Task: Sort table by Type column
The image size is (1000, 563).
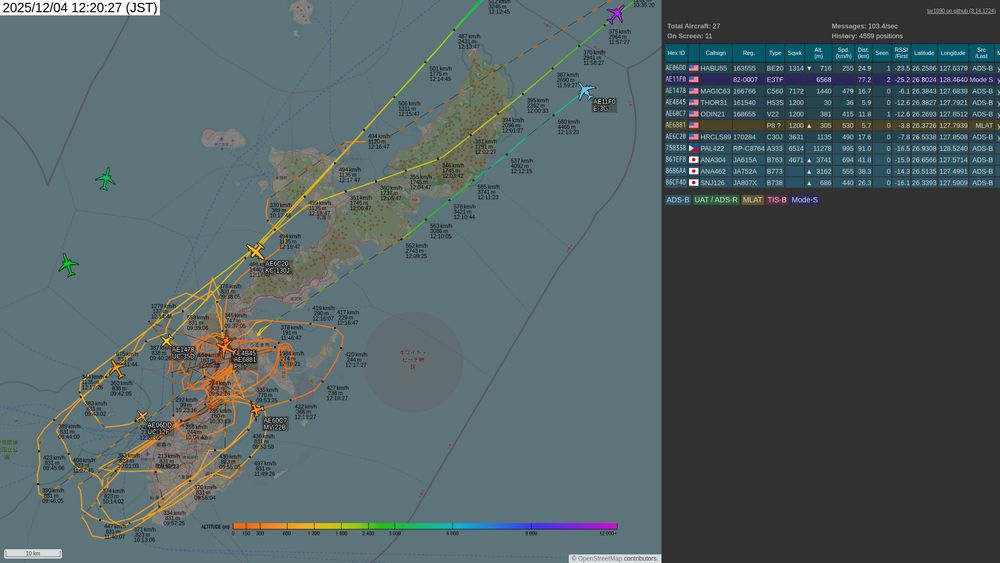Action: point(775,53)
